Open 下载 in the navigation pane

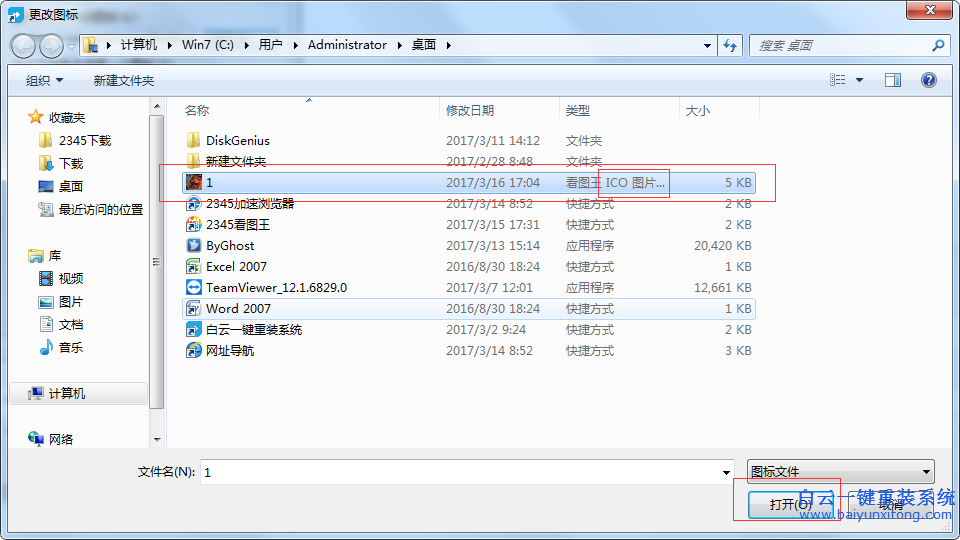[x=71, y=163]
